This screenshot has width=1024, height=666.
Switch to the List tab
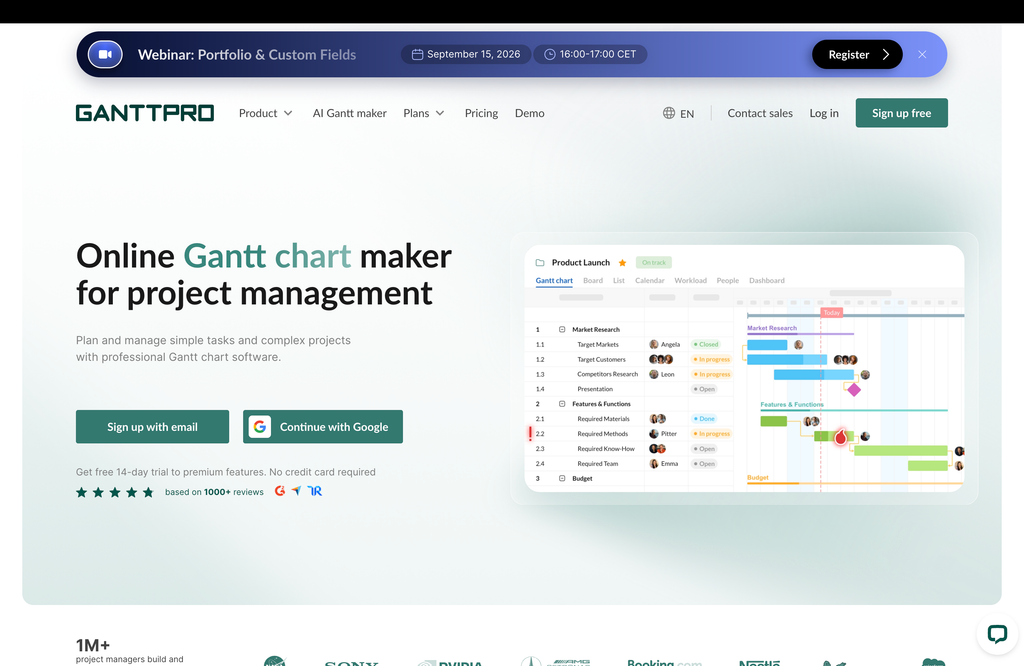point(619,281)
